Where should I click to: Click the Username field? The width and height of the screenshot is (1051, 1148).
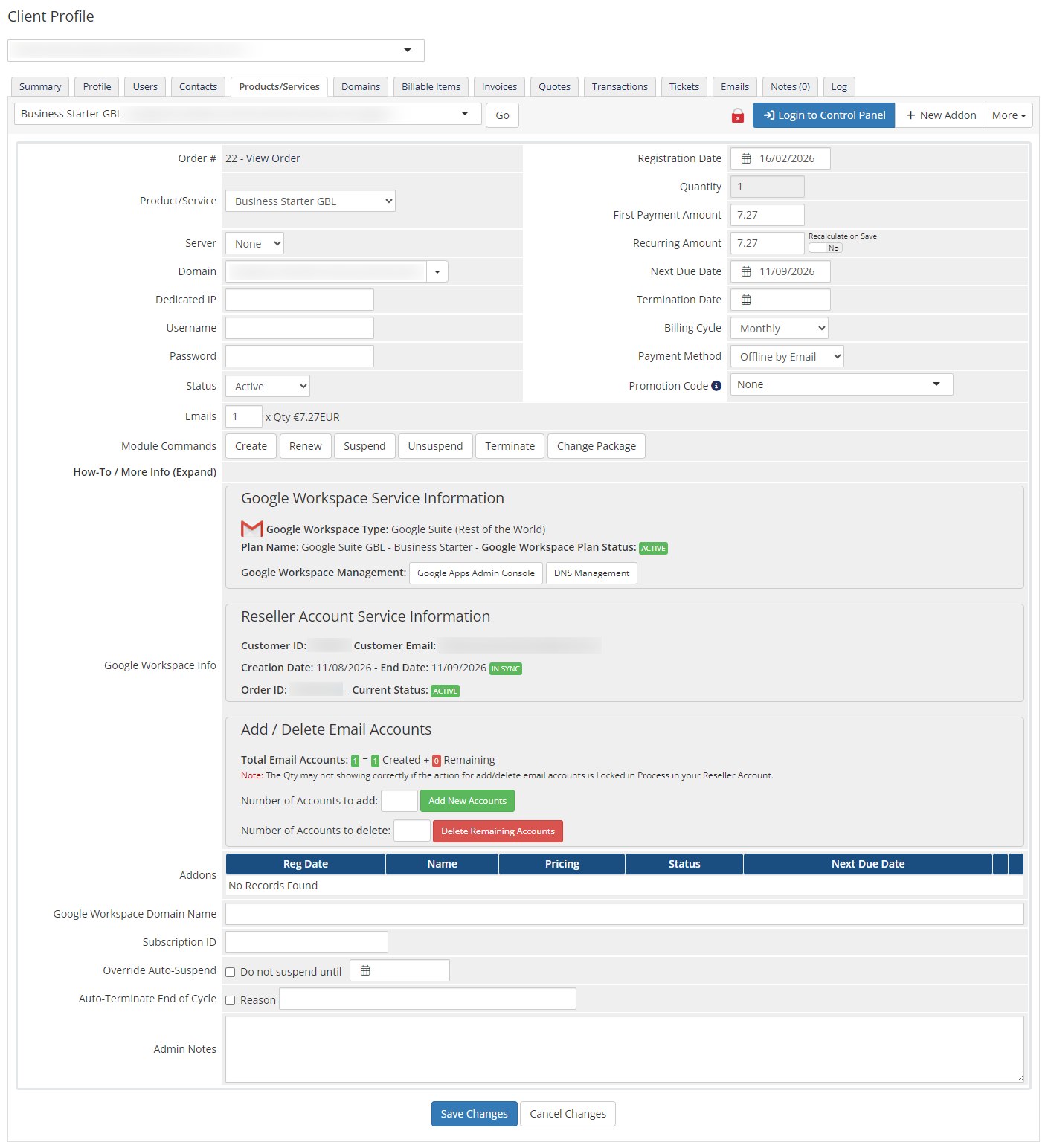point(300,328)
